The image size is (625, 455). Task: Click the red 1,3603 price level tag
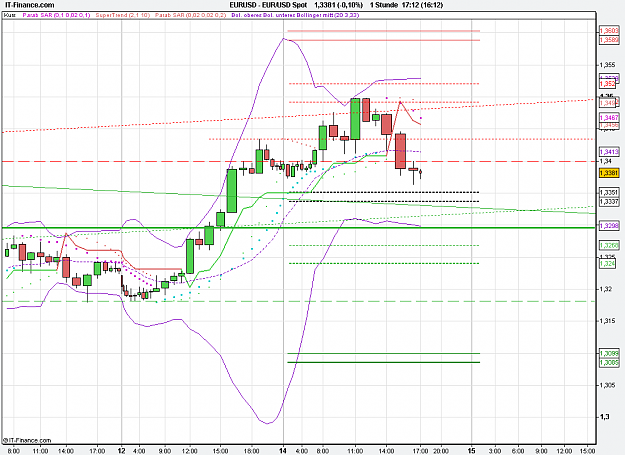click(x=609, y=31)
